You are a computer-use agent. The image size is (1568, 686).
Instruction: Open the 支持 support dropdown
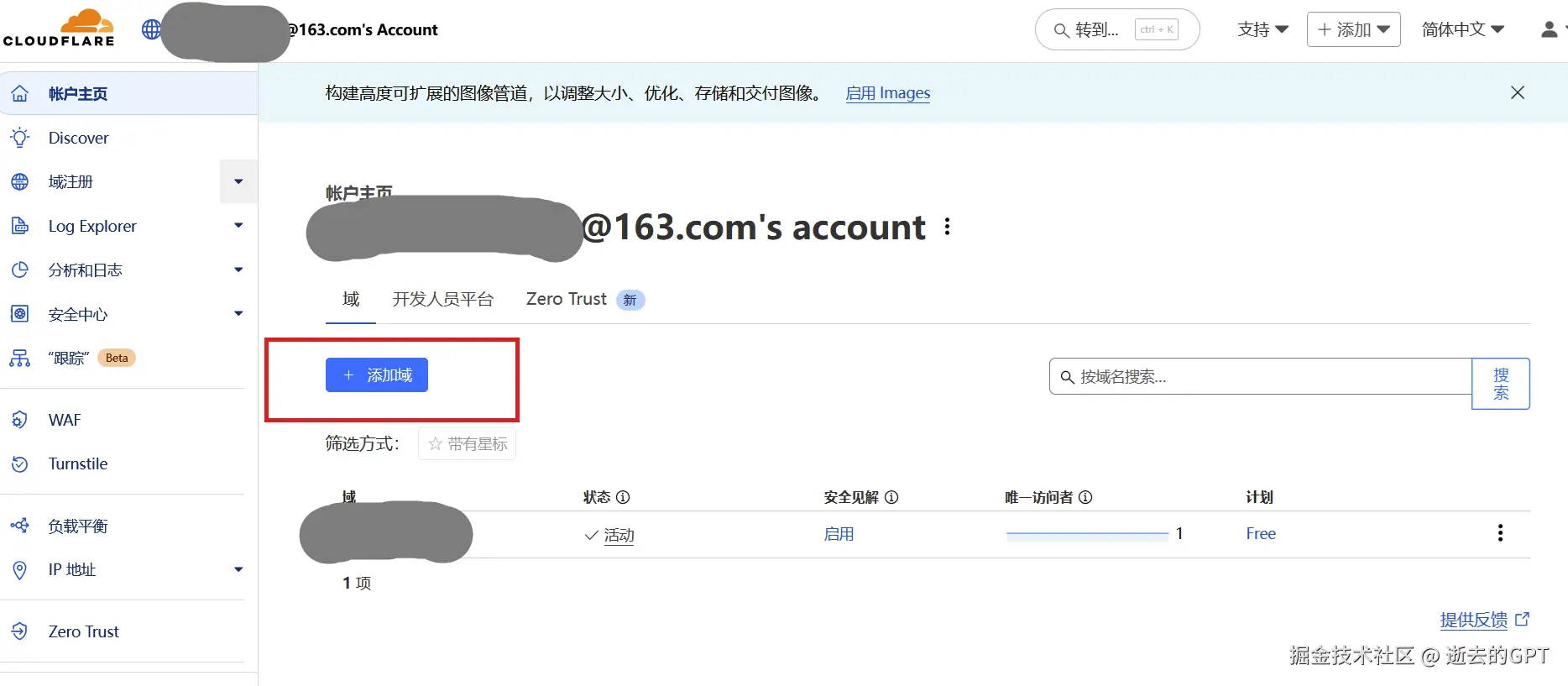[x=1262, y=29]
